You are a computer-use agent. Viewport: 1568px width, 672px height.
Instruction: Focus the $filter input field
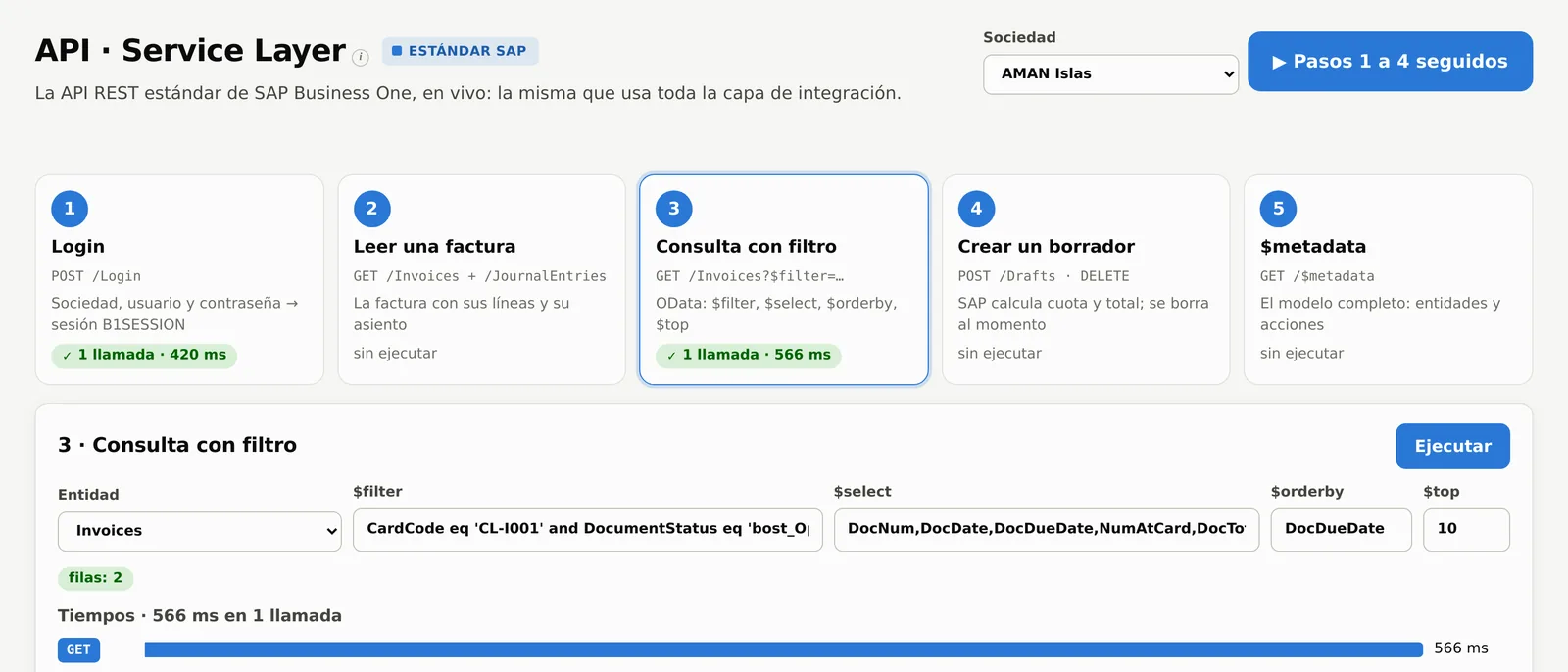588,529
